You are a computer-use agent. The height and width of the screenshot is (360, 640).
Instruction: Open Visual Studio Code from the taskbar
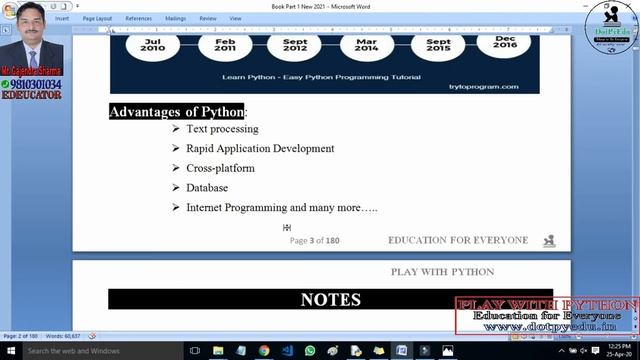287,351
